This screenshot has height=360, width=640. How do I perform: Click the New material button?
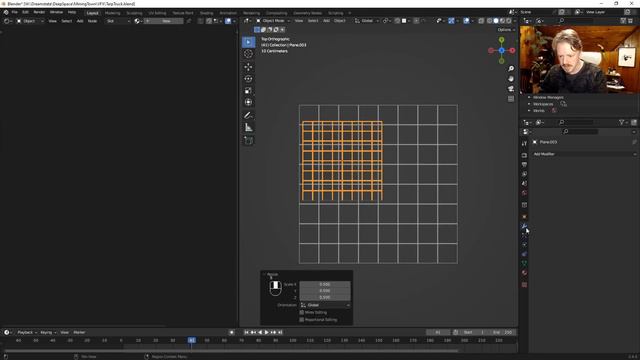[164, 21]
